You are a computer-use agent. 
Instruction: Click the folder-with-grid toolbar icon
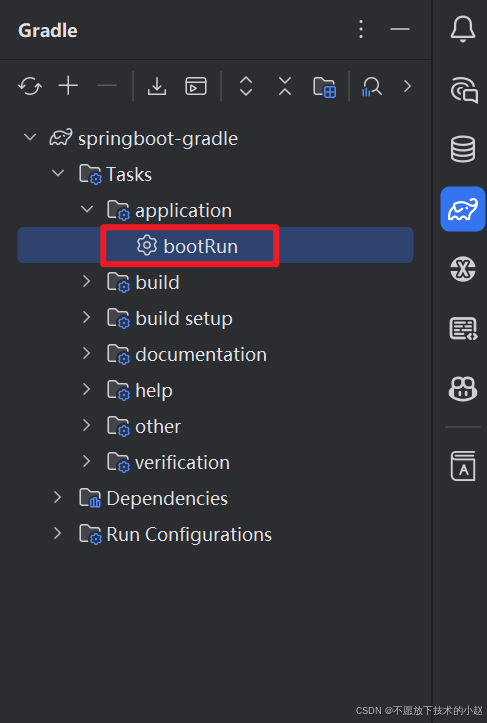(x=324, y=87)
